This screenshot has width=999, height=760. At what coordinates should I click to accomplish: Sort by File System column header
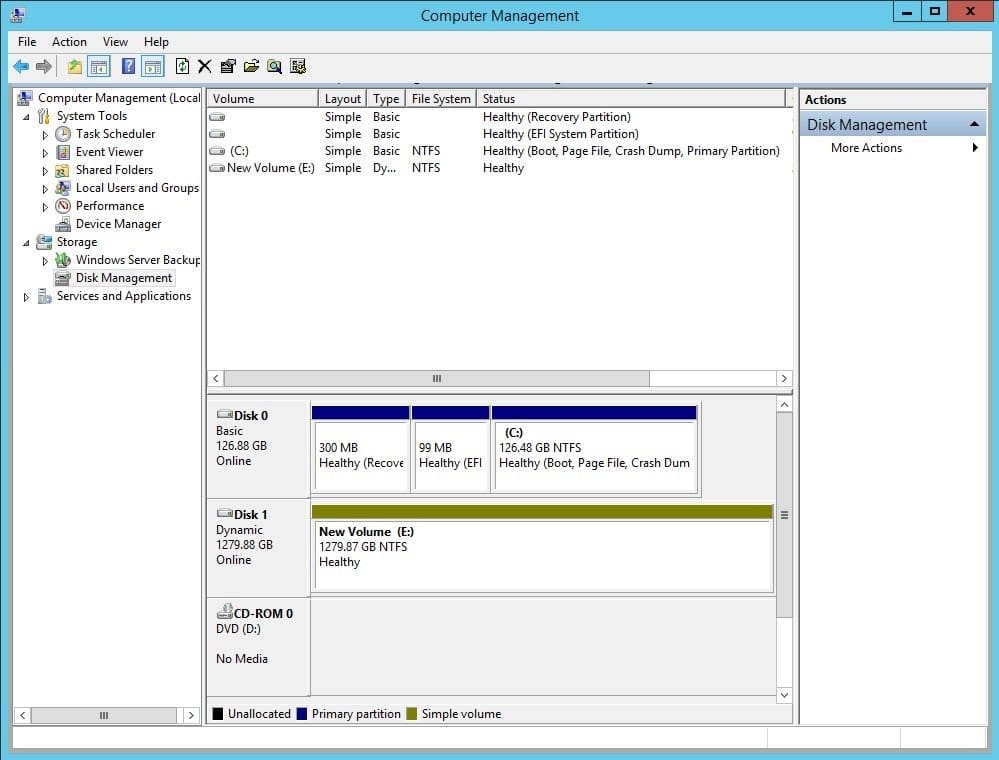coord(441,99)
